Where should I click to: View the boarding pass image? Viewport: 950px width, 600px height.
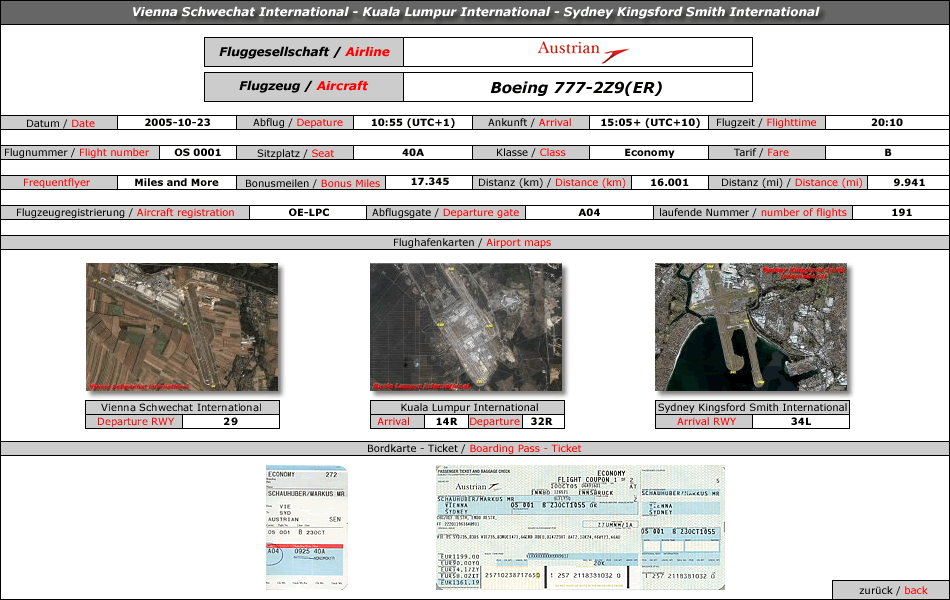tap(306, 527)
